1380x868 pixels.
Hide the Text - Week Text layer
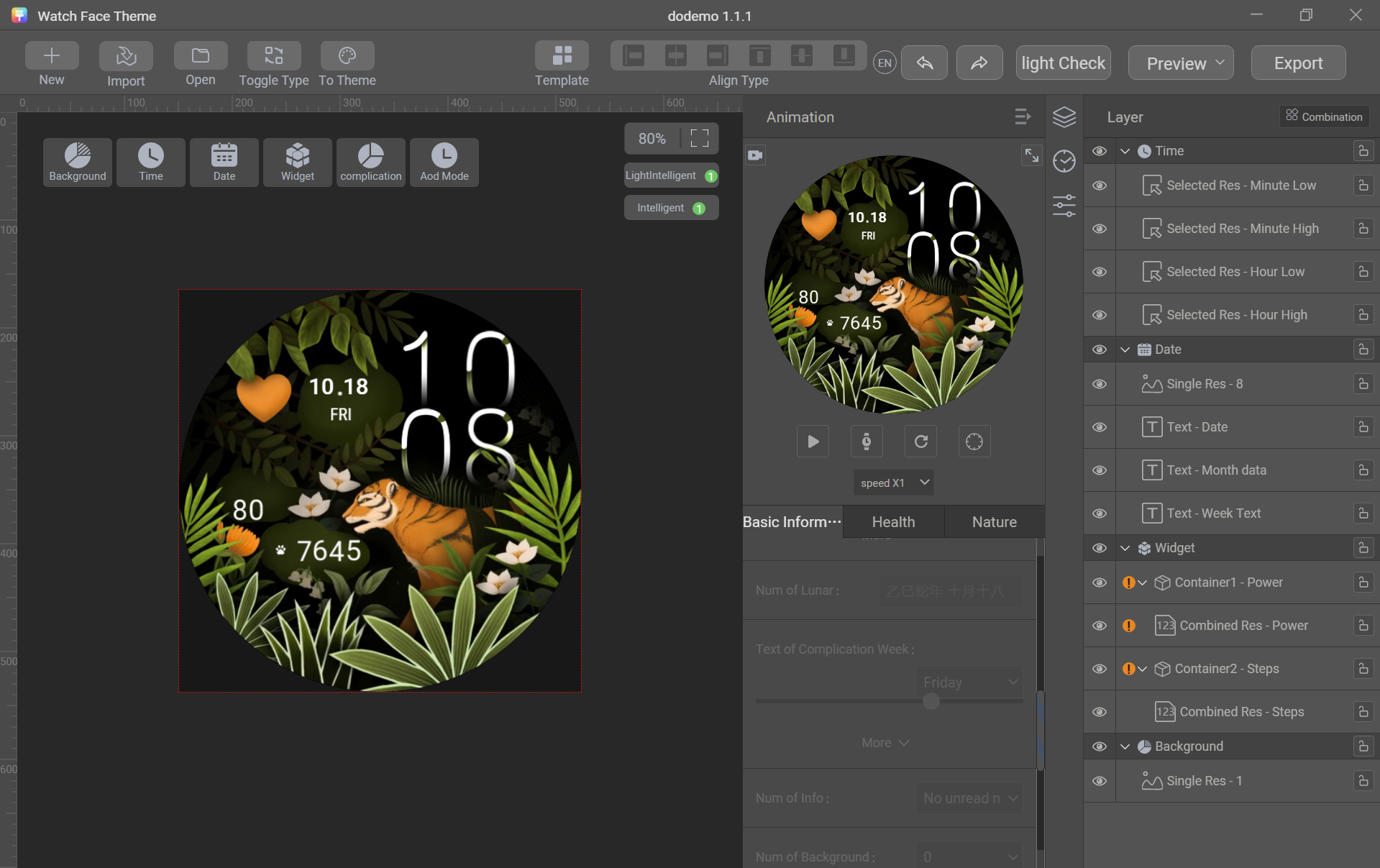point(1099,513)
